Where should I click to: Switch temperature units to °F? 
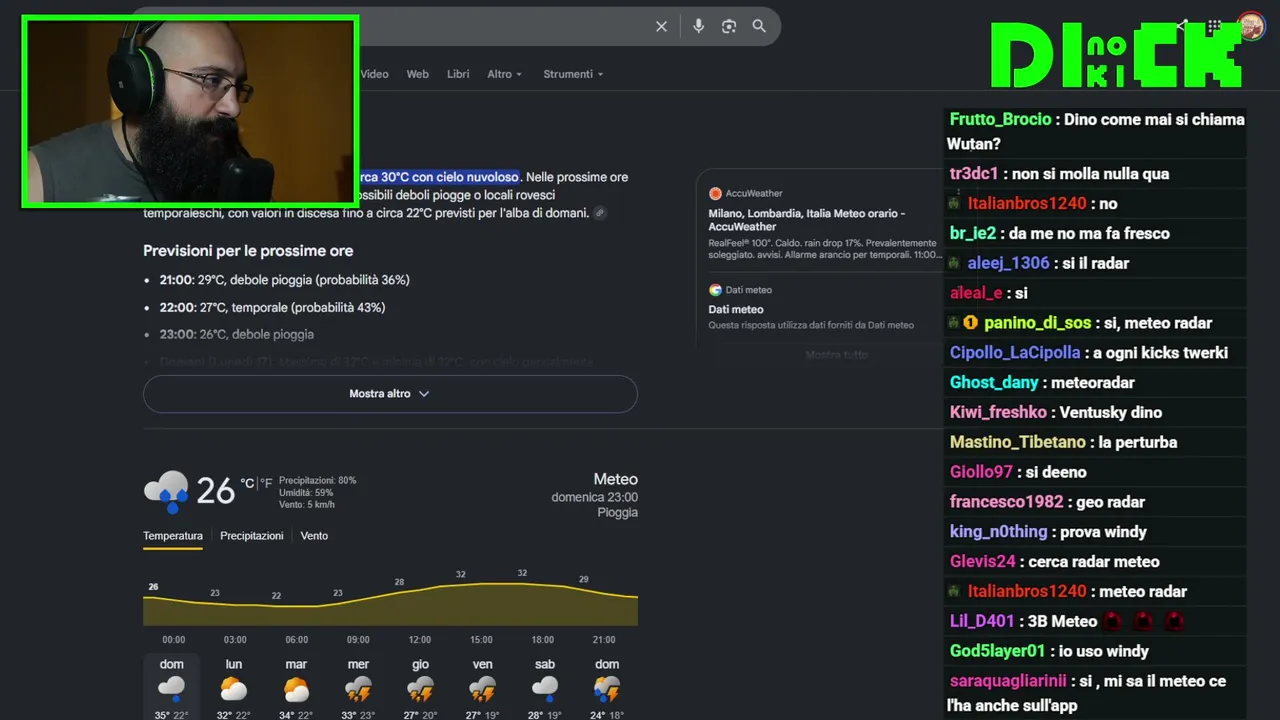266,483
